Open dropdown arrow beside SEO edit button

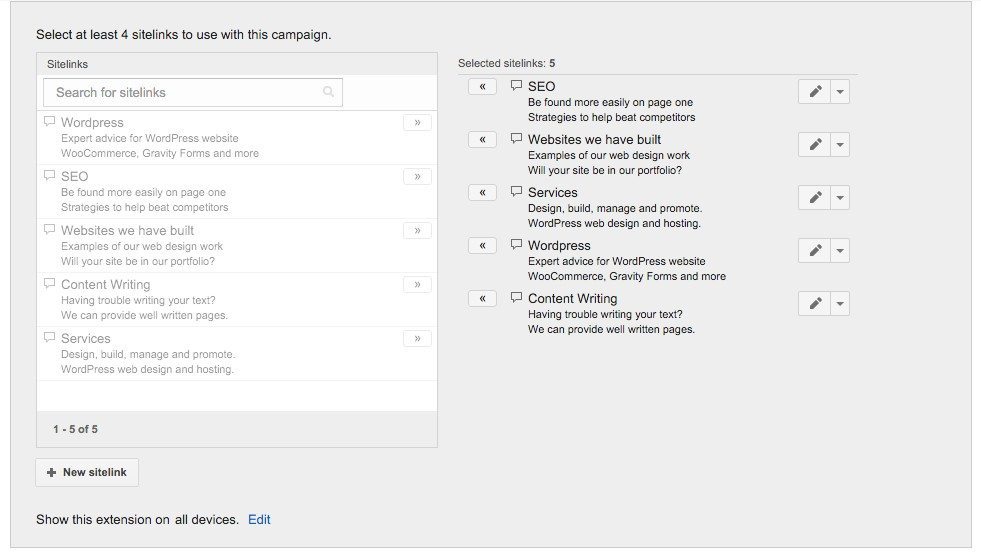[x=840, y=92]
